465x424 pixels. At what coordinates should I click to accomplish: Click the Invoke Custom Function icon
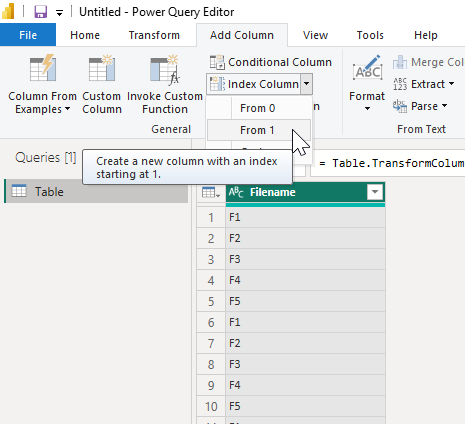tap(165, 69)
